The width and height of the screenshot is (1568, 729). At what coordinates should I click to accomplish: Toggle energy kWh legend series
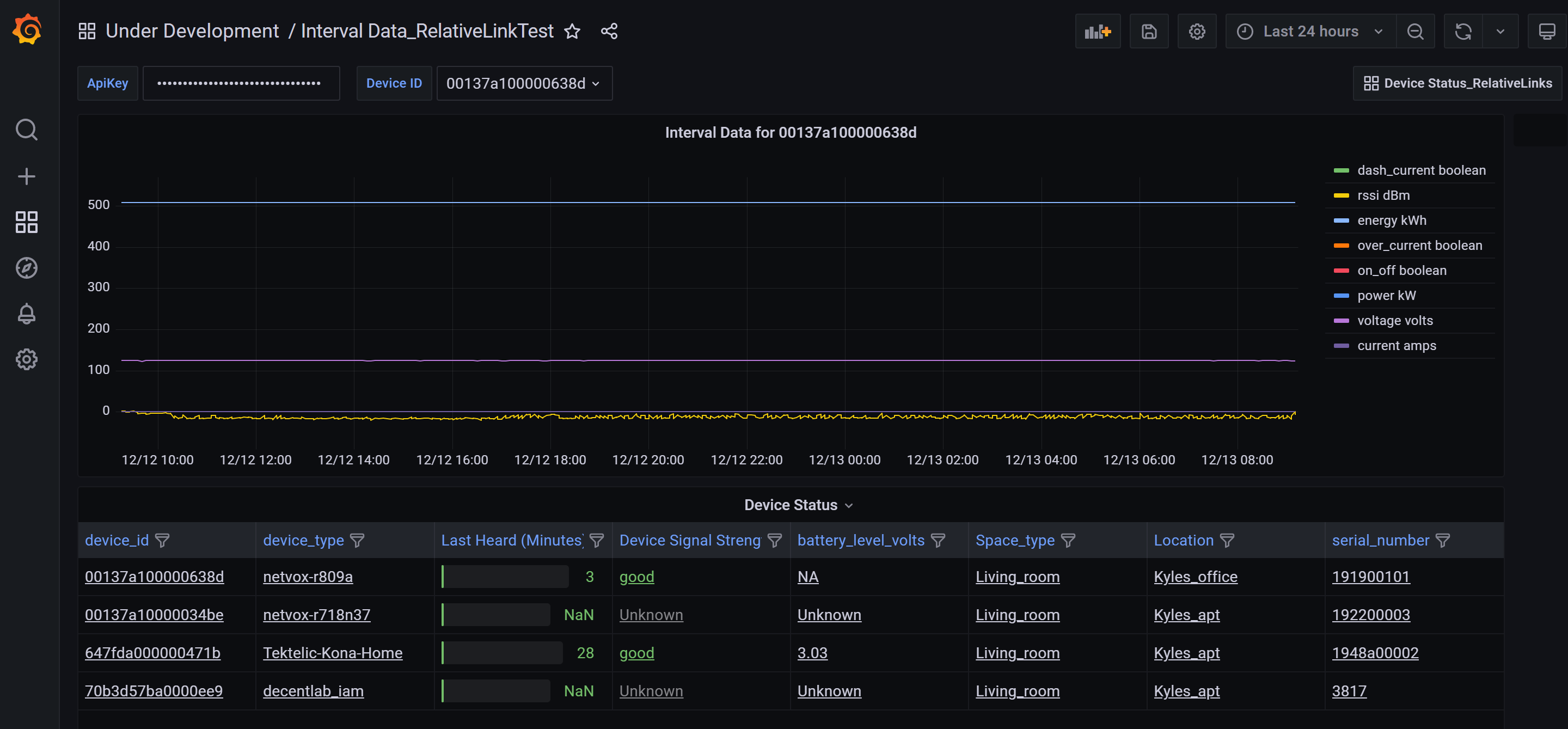pyautogui.click(x=1391, y=220)
